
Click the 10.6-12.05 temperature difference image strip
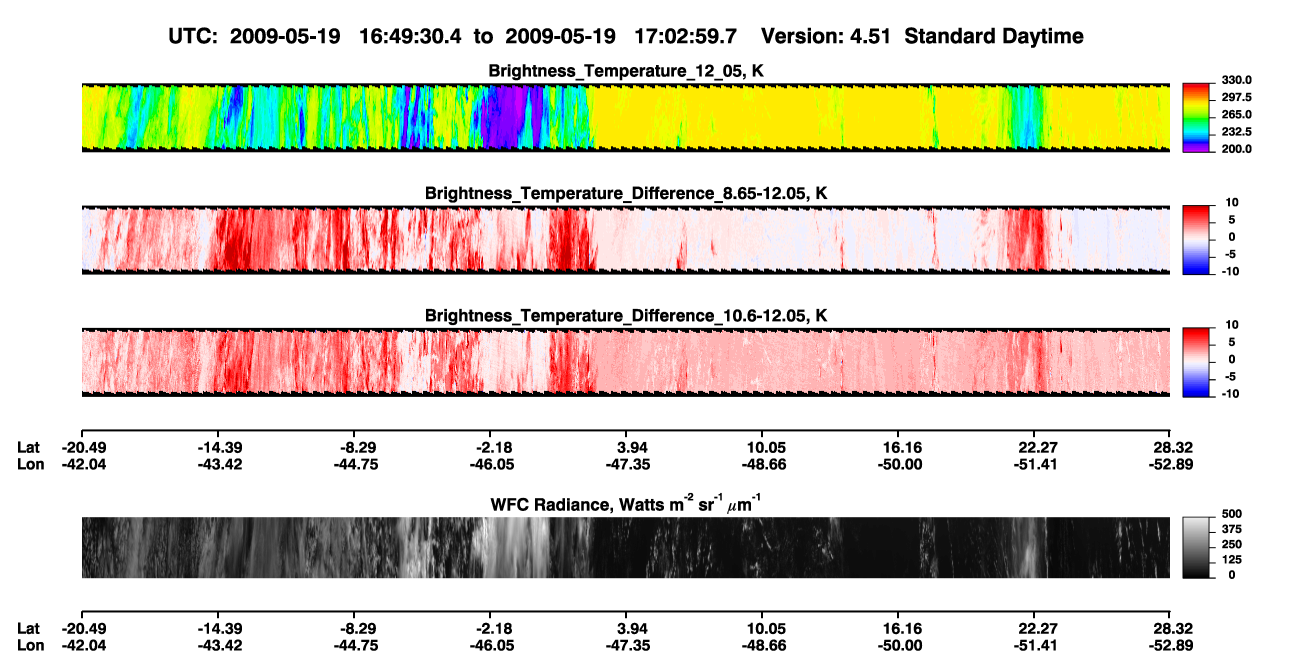[626, 362]
